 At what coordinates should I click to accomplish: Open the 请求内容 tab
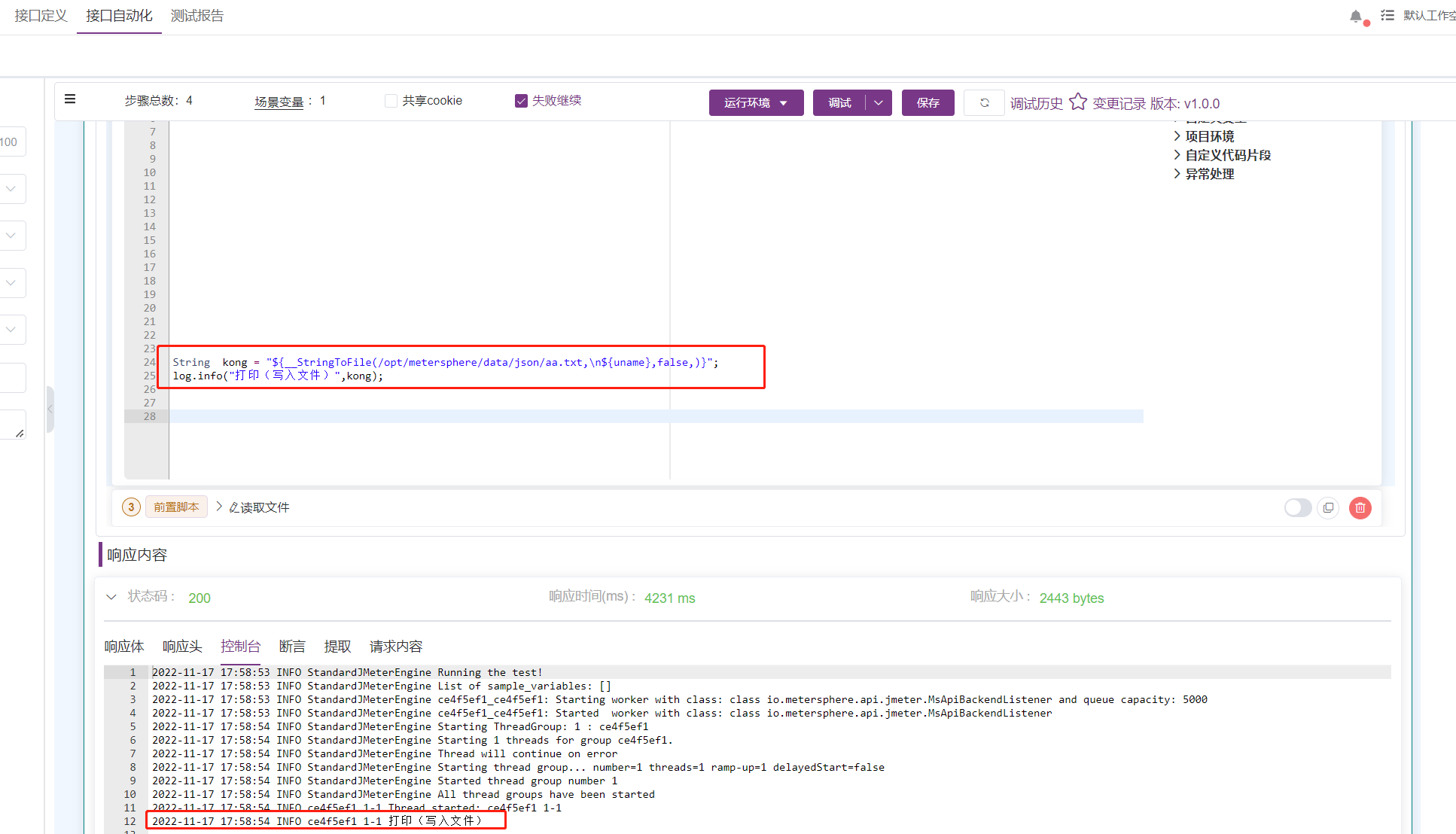click(396, 647)
